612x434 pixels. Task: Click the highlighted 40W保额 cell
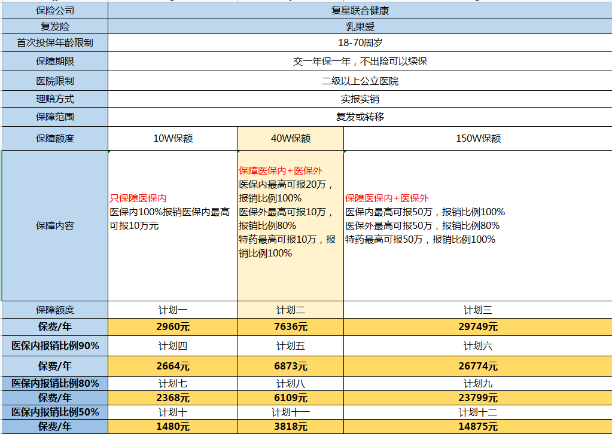click(290, 139)
